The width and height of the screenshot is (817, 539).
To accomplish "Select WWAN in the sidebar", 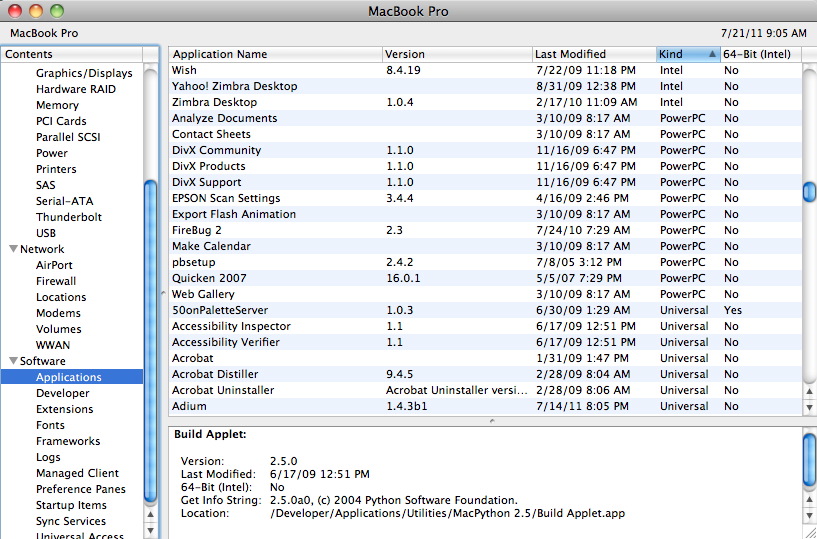I will [53, 345].
